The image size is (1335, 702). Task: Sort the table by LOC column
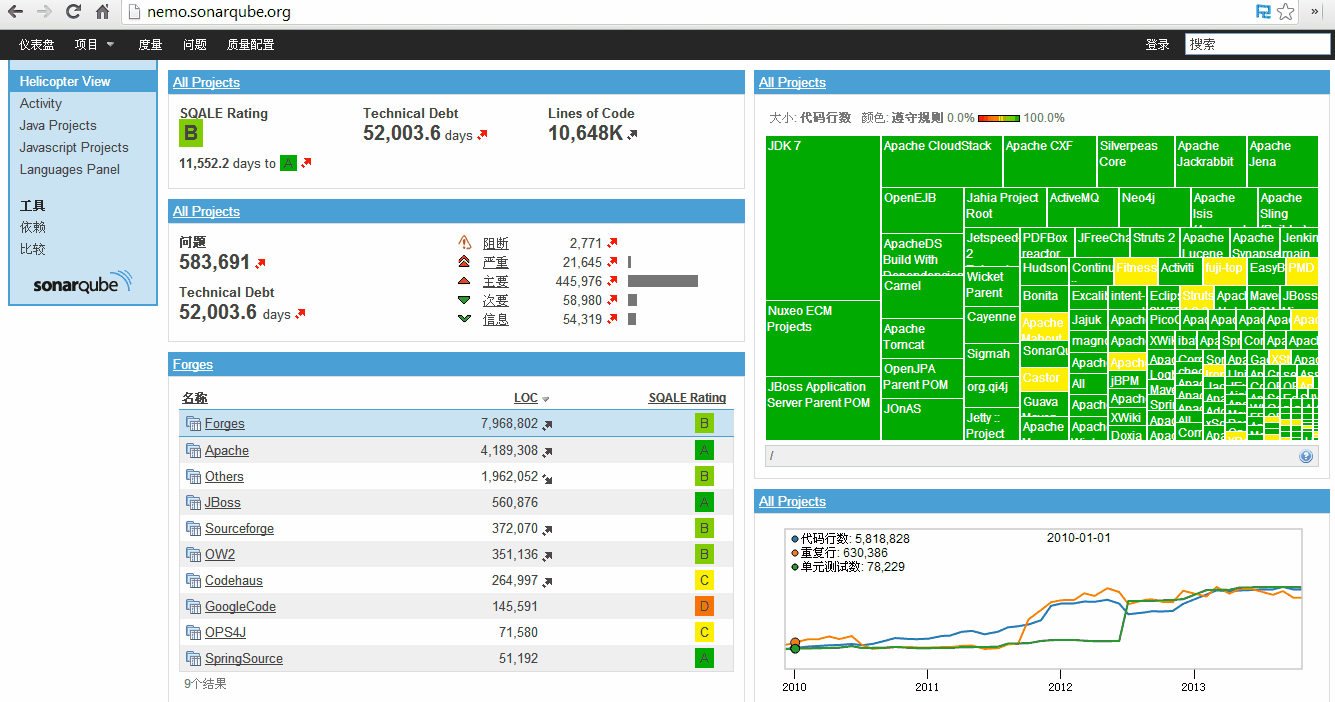coord(526,398)
